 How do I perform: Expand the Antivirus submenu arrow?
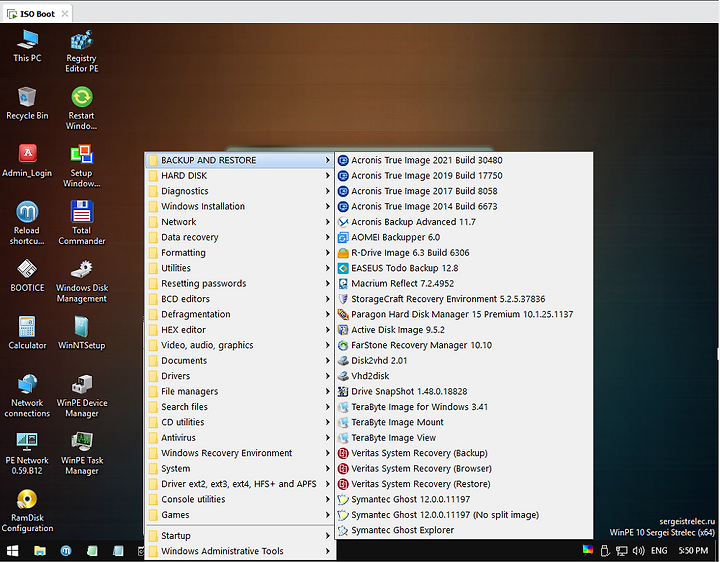click(x=327, y=438)
